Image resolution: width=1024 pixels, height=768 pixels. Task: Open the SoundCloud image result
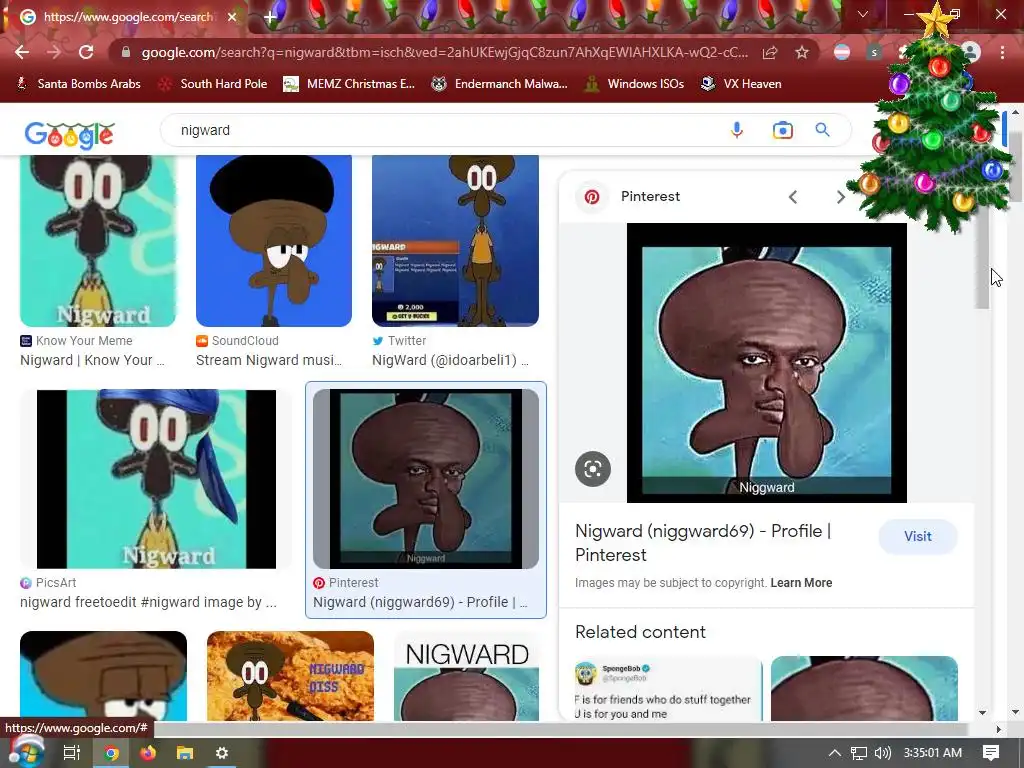[x=274, y=240]
